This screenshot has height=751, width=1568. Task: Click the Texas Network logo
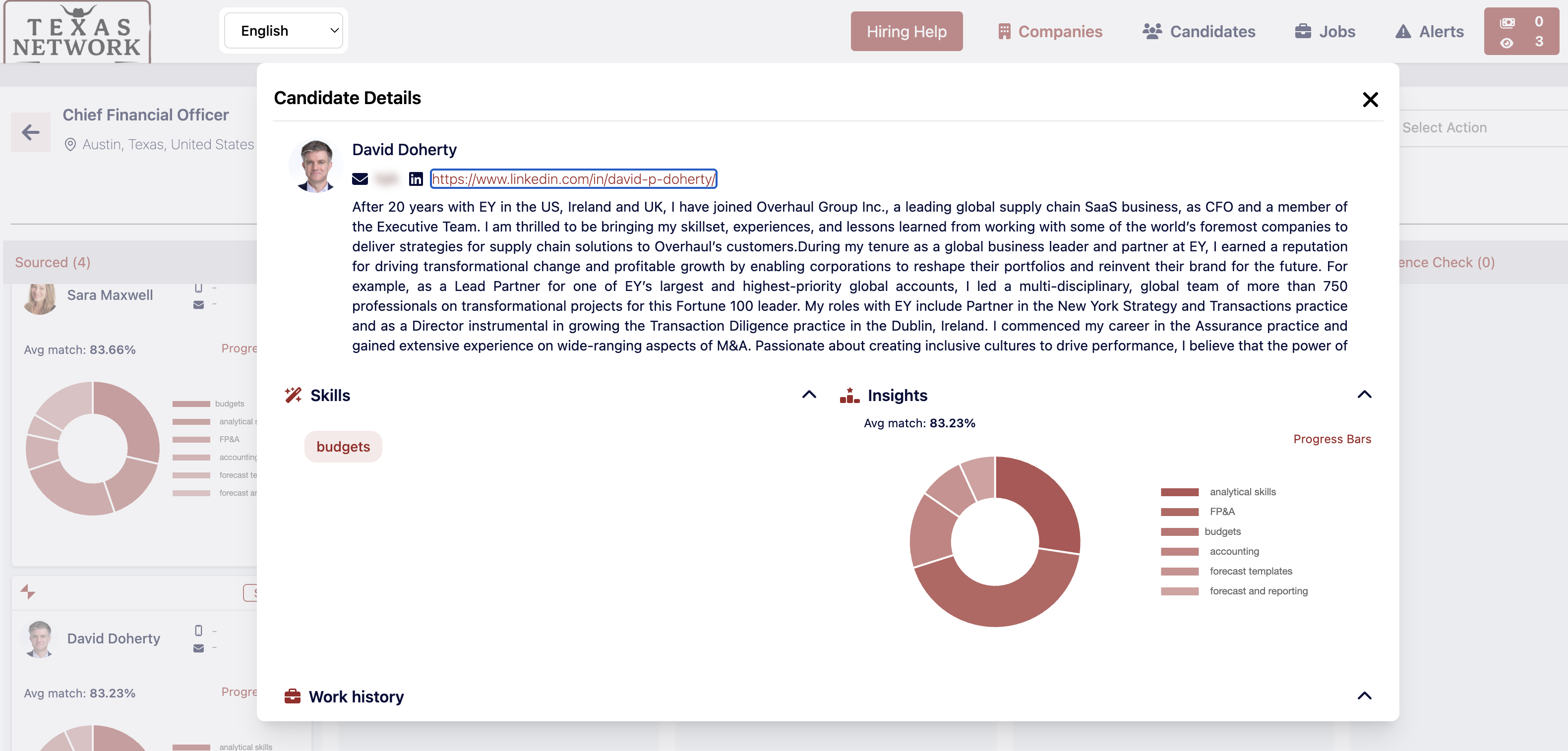click(77, 33)
